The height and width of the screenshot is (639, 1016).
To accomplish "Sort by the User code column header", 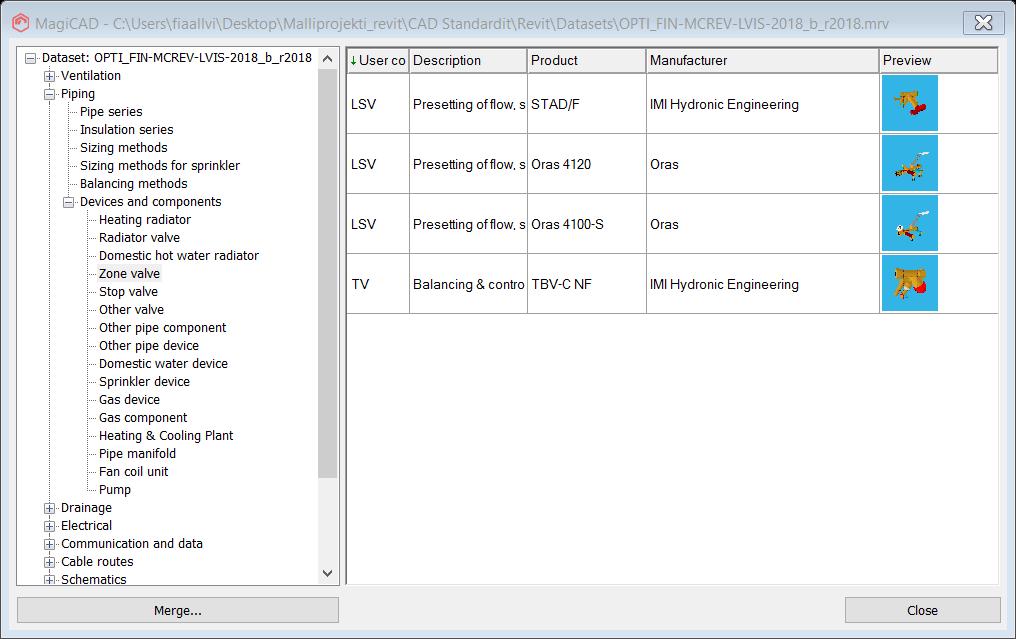I will click(378, 60).
